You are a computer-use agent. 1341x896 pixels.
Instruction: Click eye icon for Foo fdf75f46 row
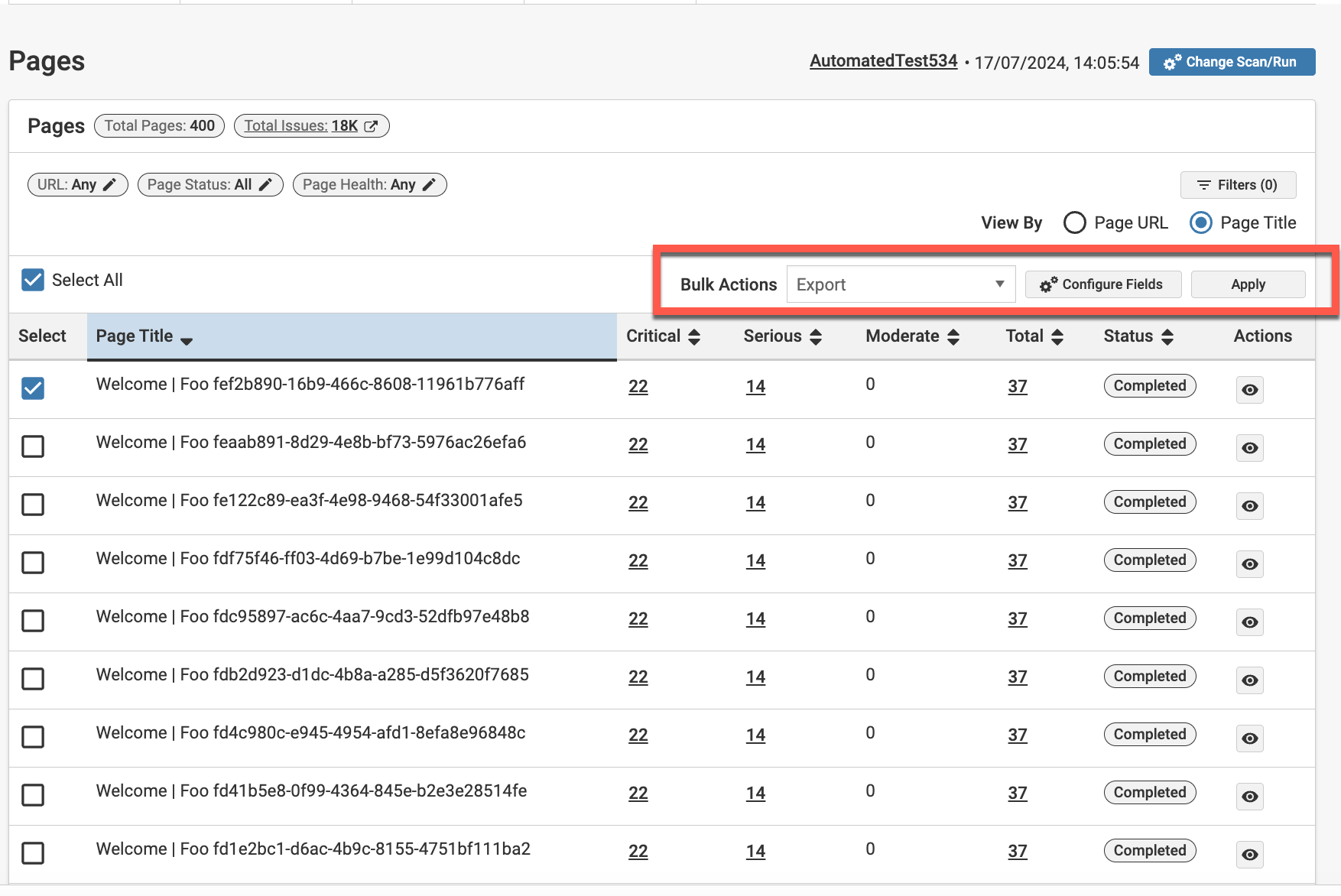click(x=1249, y=564)
